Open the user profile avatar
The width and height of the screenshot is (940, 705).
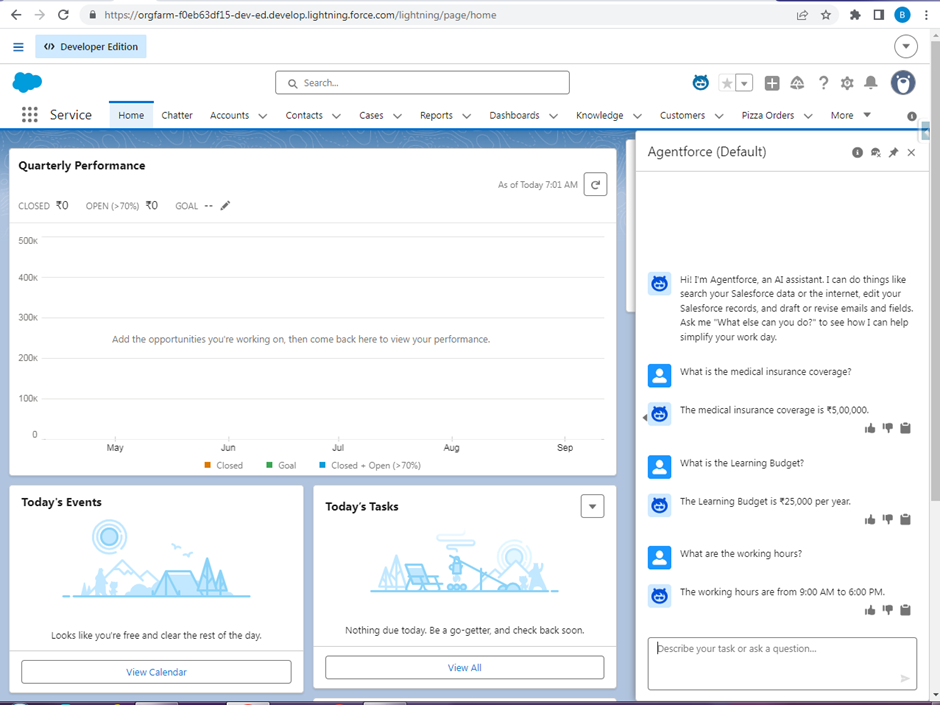(903, 83)
